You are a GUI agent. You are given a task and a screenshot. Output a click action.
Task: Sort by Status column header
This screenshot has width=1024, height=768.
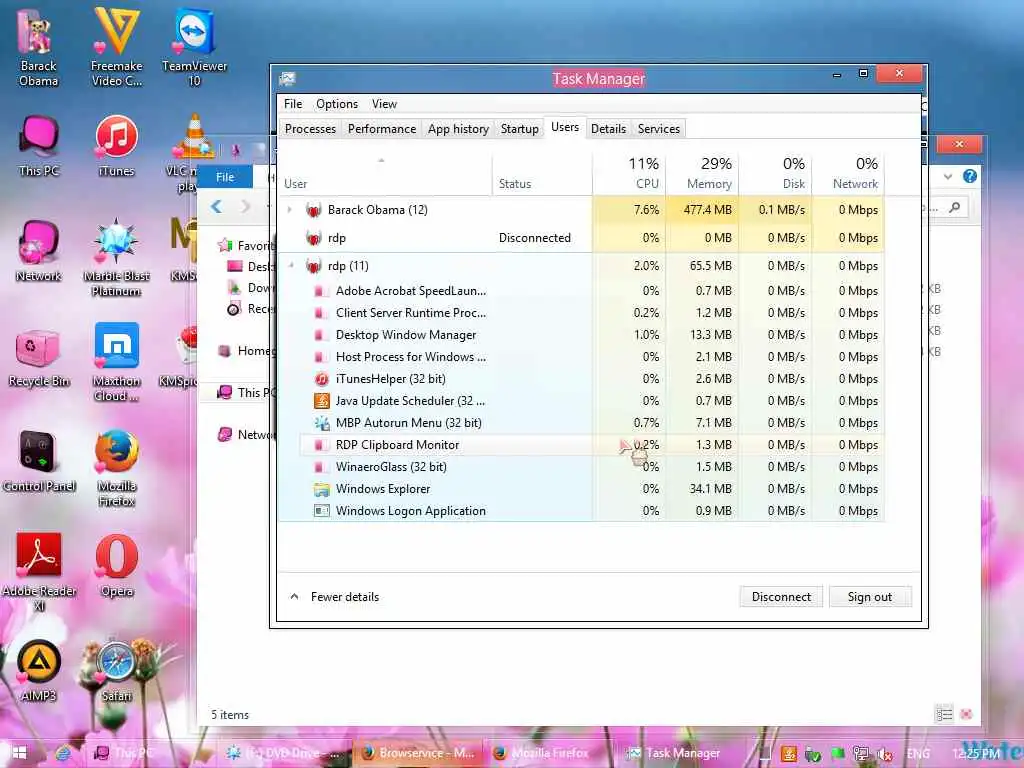tap(542, 174)
